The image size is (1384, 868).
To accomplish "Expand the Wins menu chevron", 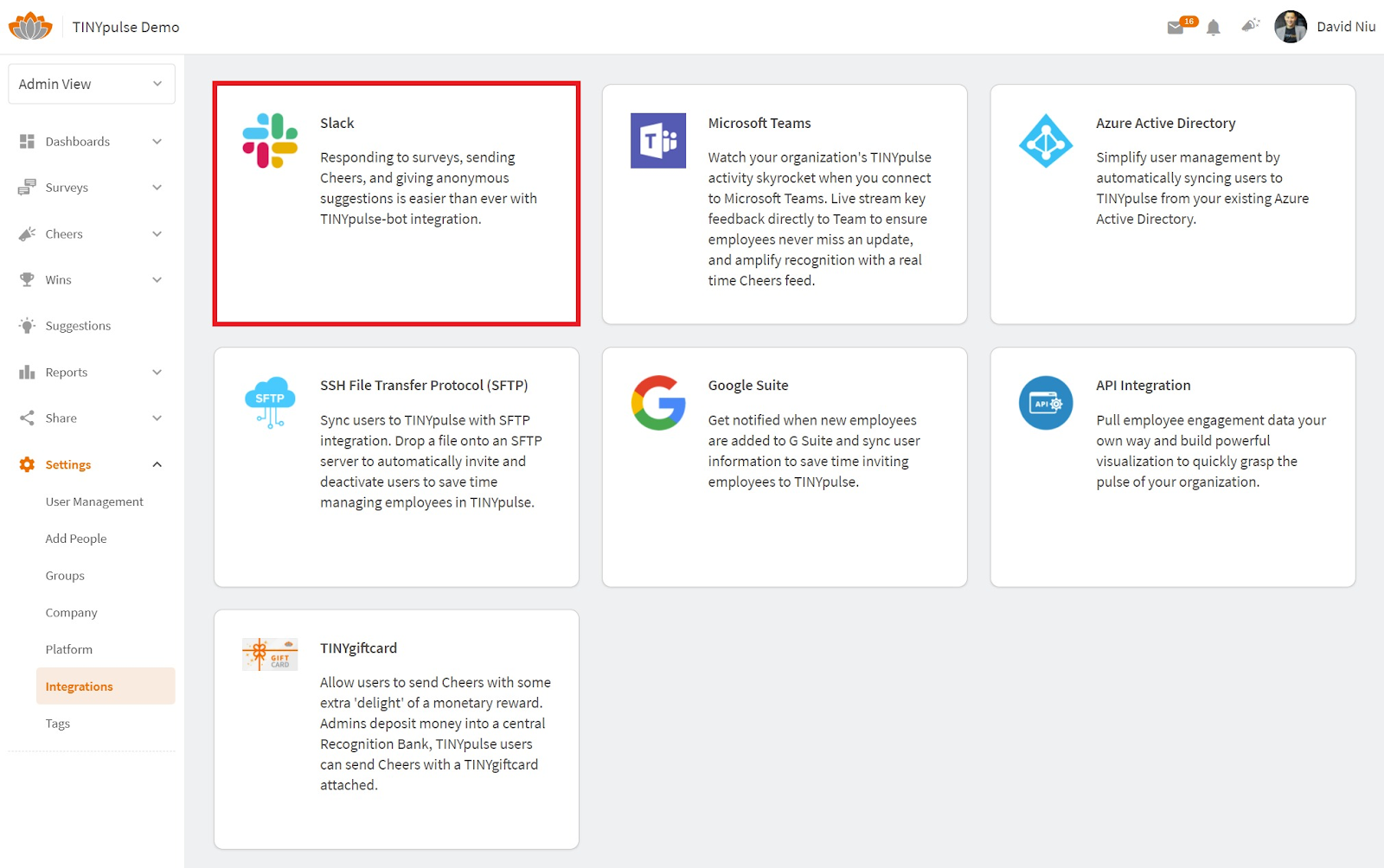I will pyautogui.click(x=157, y=279).
